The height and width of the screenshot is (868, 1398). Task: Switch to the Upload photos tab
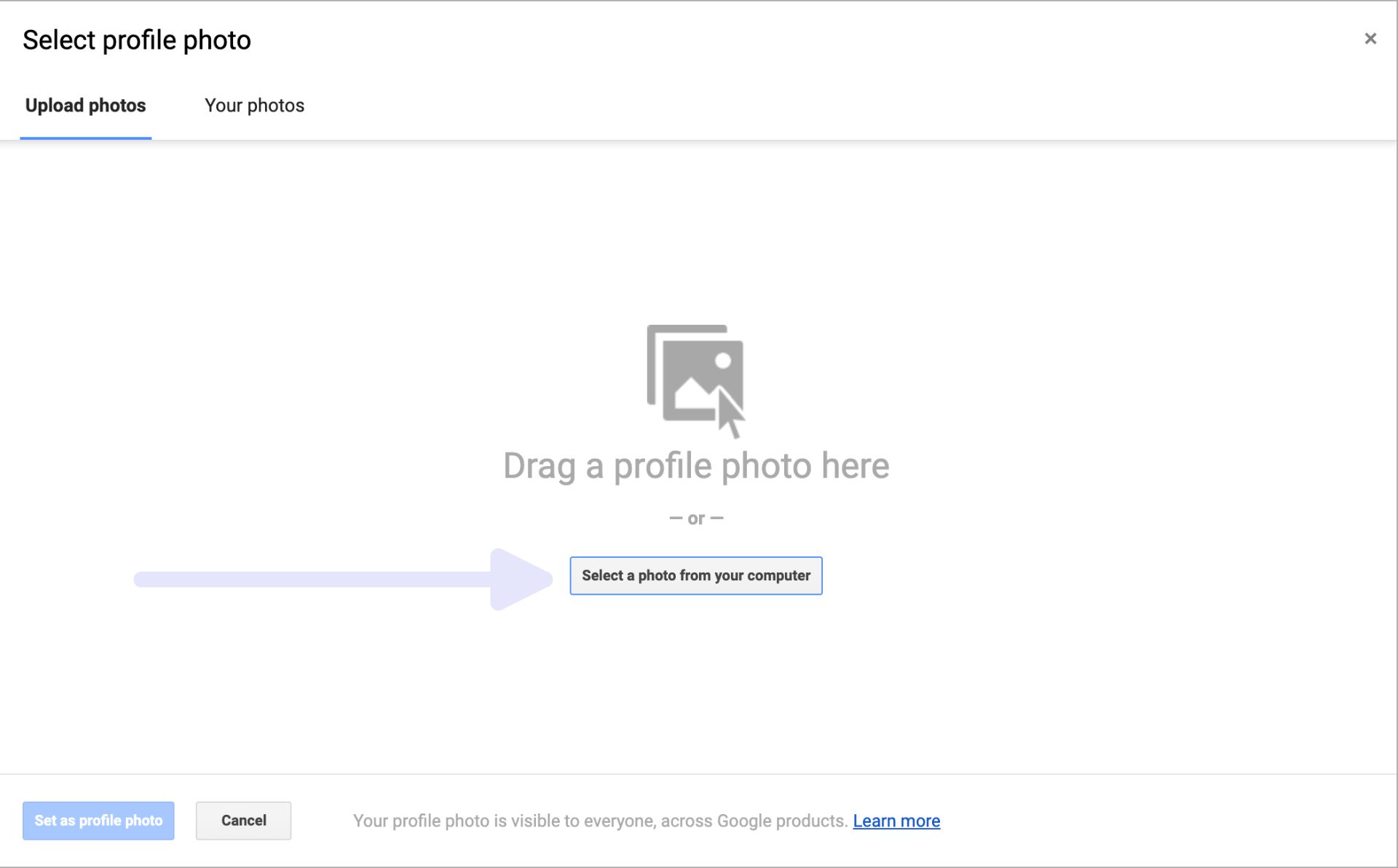85,106
